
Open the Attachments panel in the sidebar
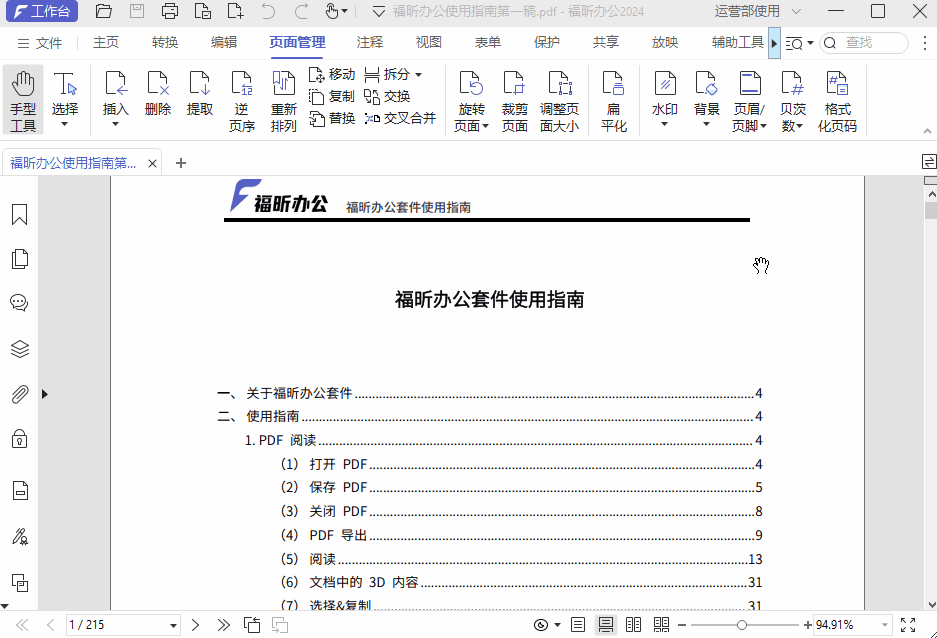coord(19,394)
